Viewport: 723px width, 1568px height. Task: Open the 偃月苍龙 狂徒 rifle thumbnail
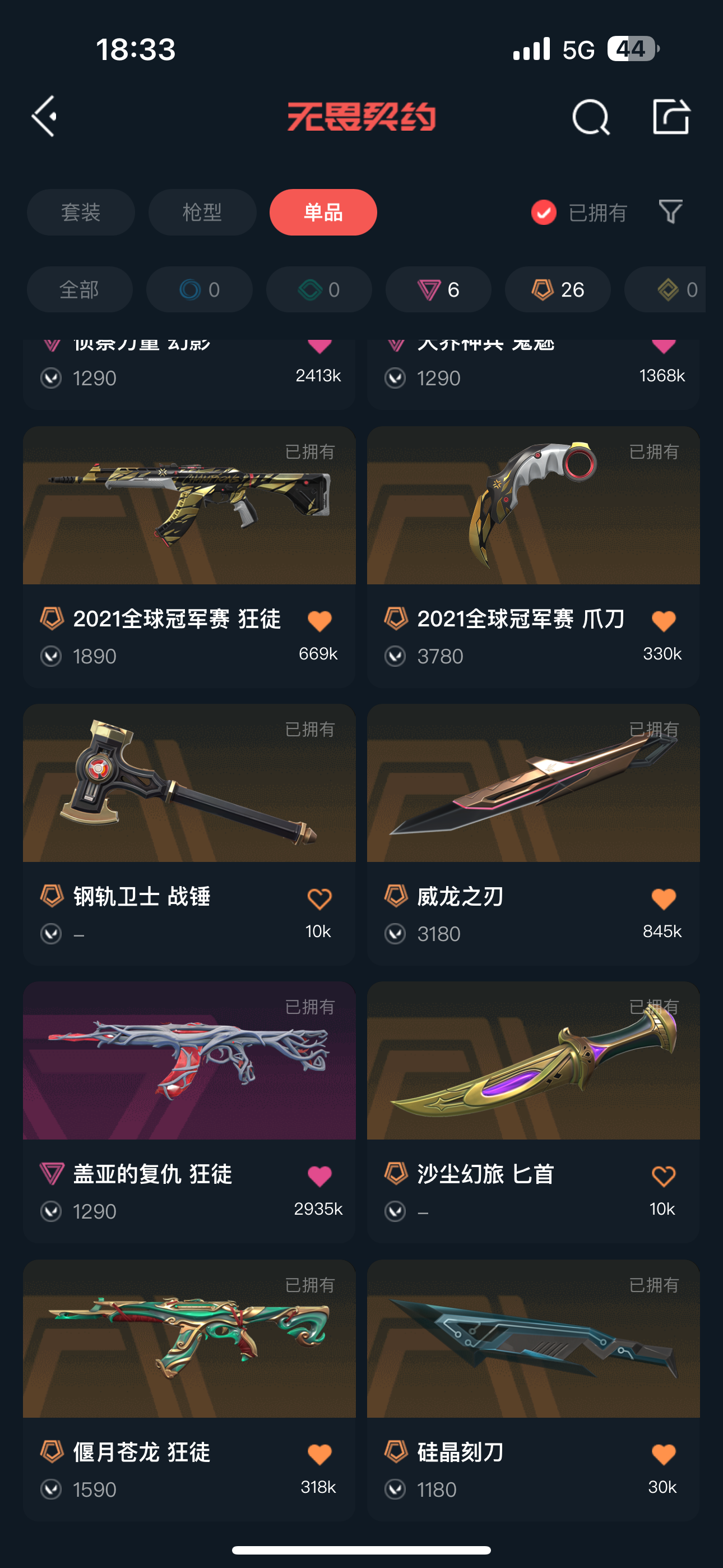tap(189, 1339)
